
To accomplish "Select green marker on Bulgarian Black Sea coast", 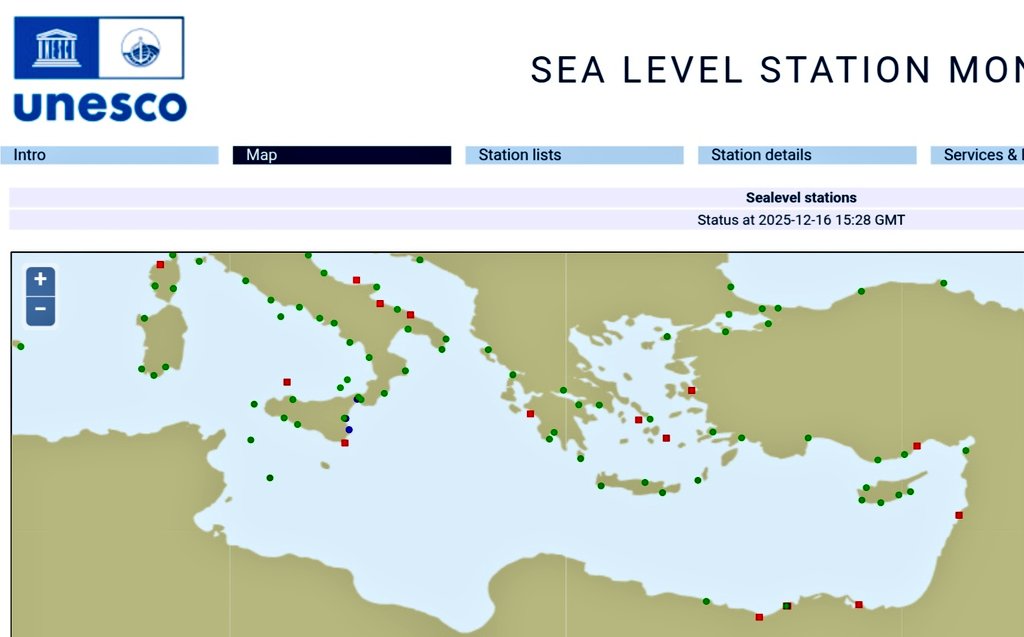I will [730, 287].
